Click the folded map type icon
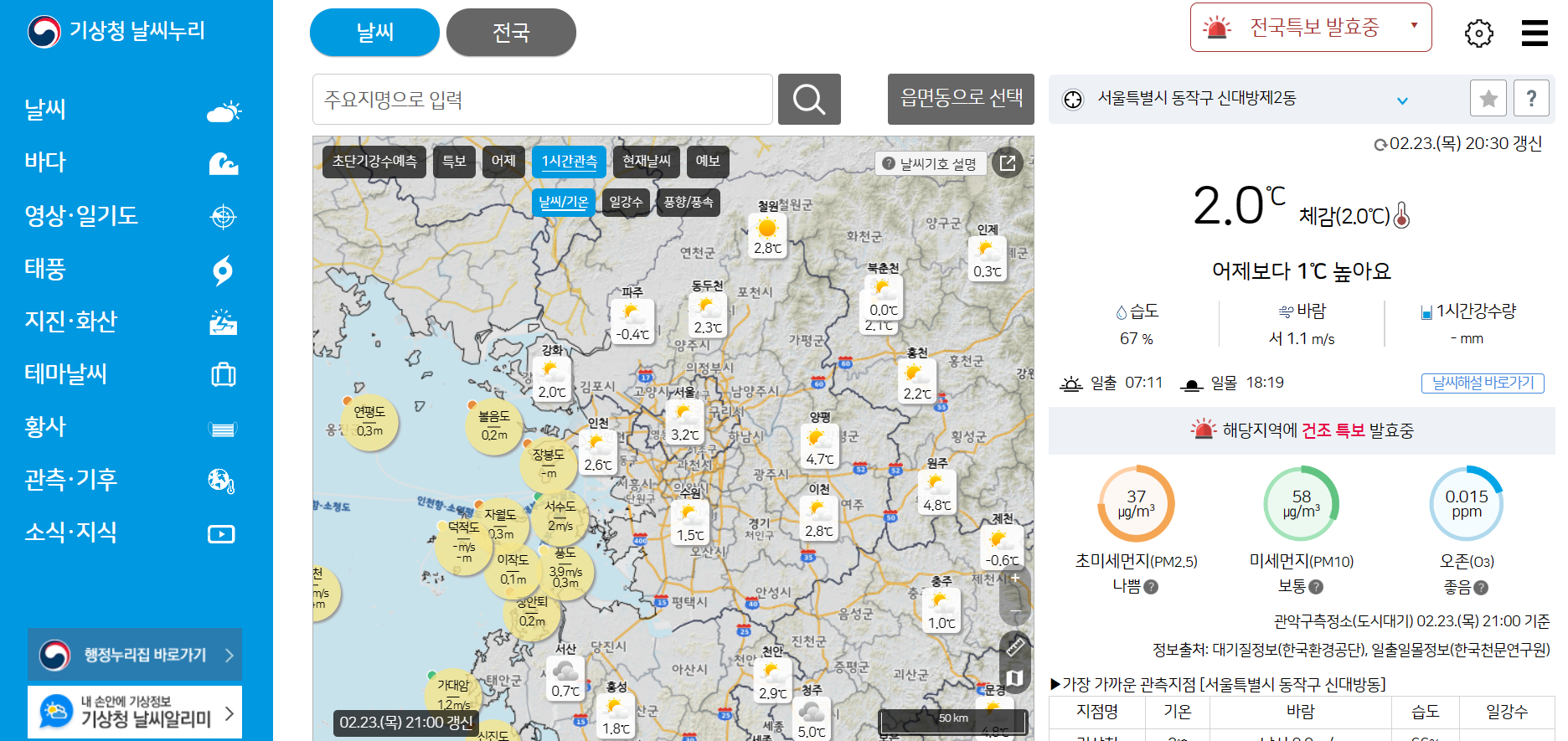The image size is (1568, 741). coord(1015,678)
